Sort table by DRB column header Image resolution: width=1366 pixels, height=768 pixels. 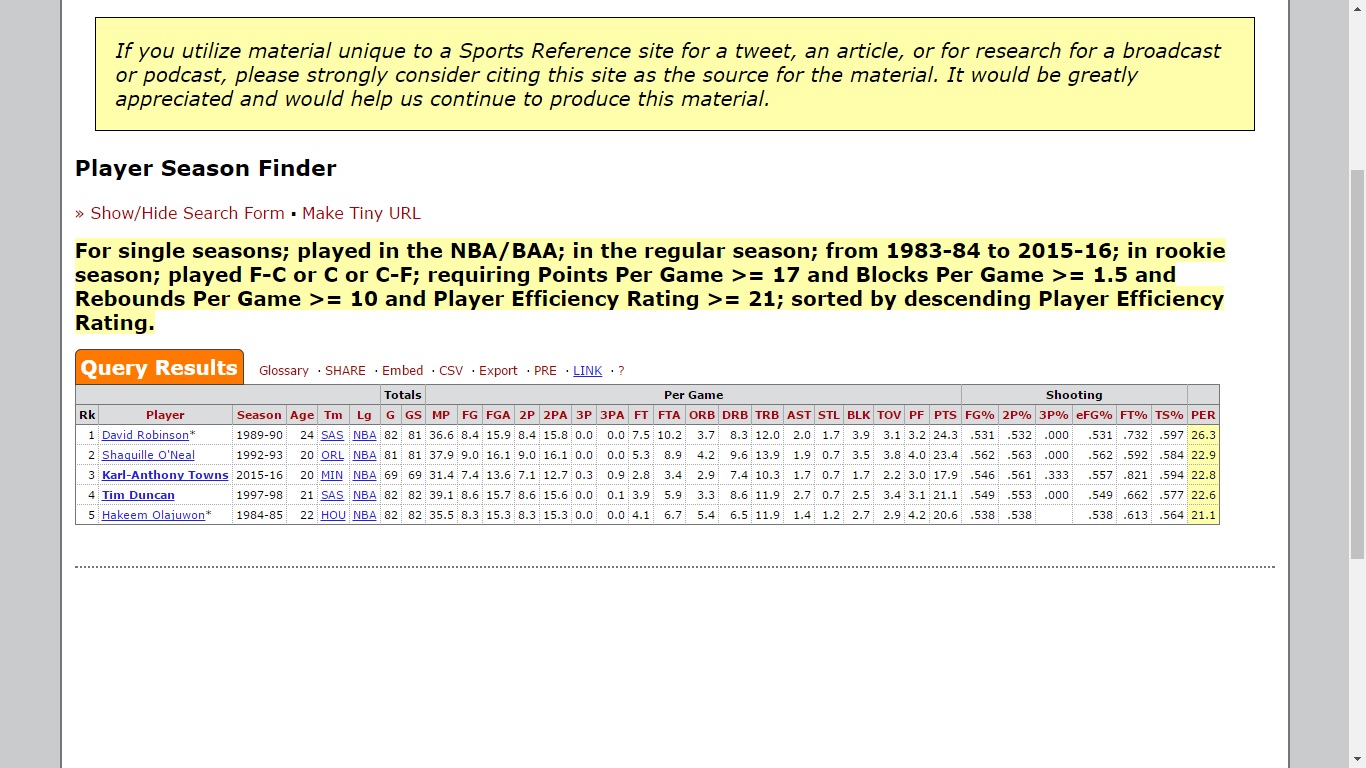pyautogui.click(x=735, y=415)
